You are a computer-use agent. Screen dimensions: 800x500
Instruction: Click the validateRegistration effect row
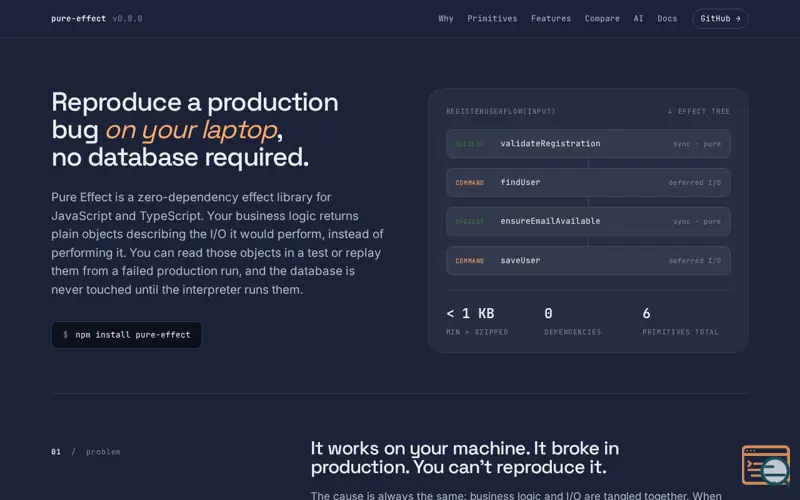[x=588, y=144]
